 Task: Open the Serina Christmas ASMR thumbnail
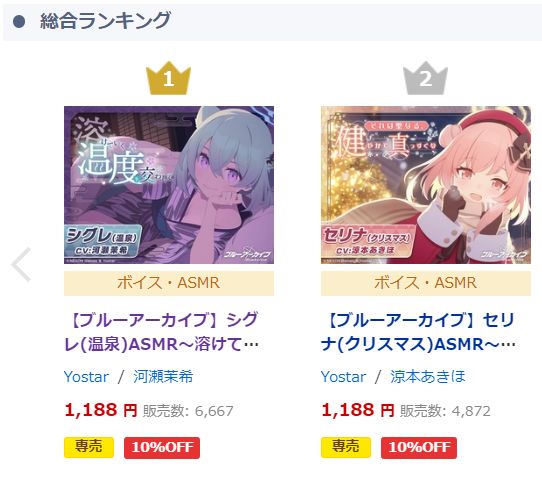coord(426,185)
